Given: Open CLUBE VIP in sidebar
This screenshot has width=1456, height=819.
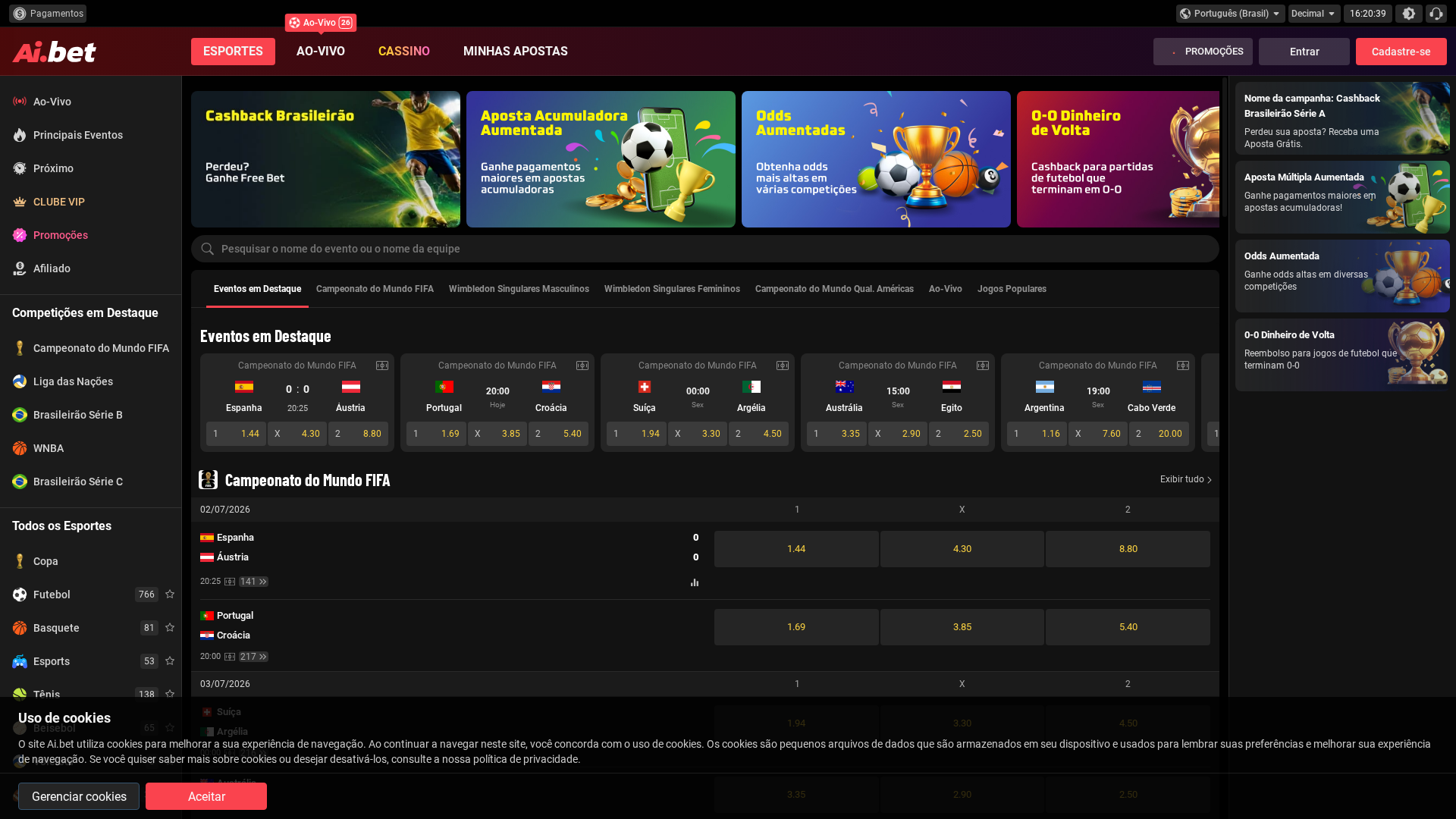Looking at the screenshot, I should pyautogui.click(x=91, y=202).
